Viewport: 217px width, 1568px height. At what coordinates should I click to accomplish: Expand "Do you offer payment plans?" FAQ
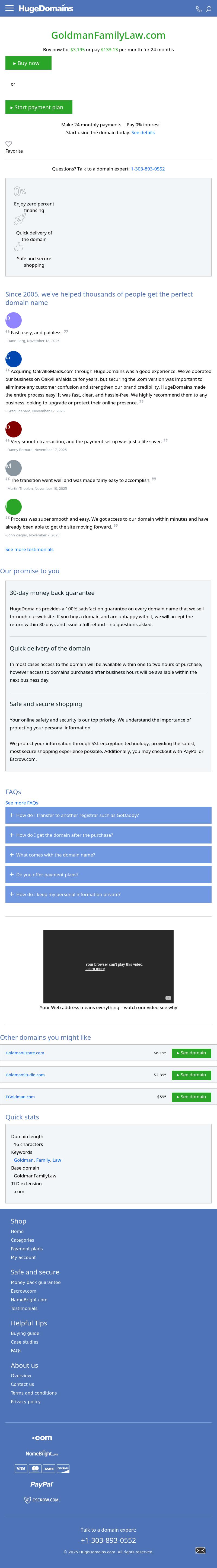coord(108,874)
